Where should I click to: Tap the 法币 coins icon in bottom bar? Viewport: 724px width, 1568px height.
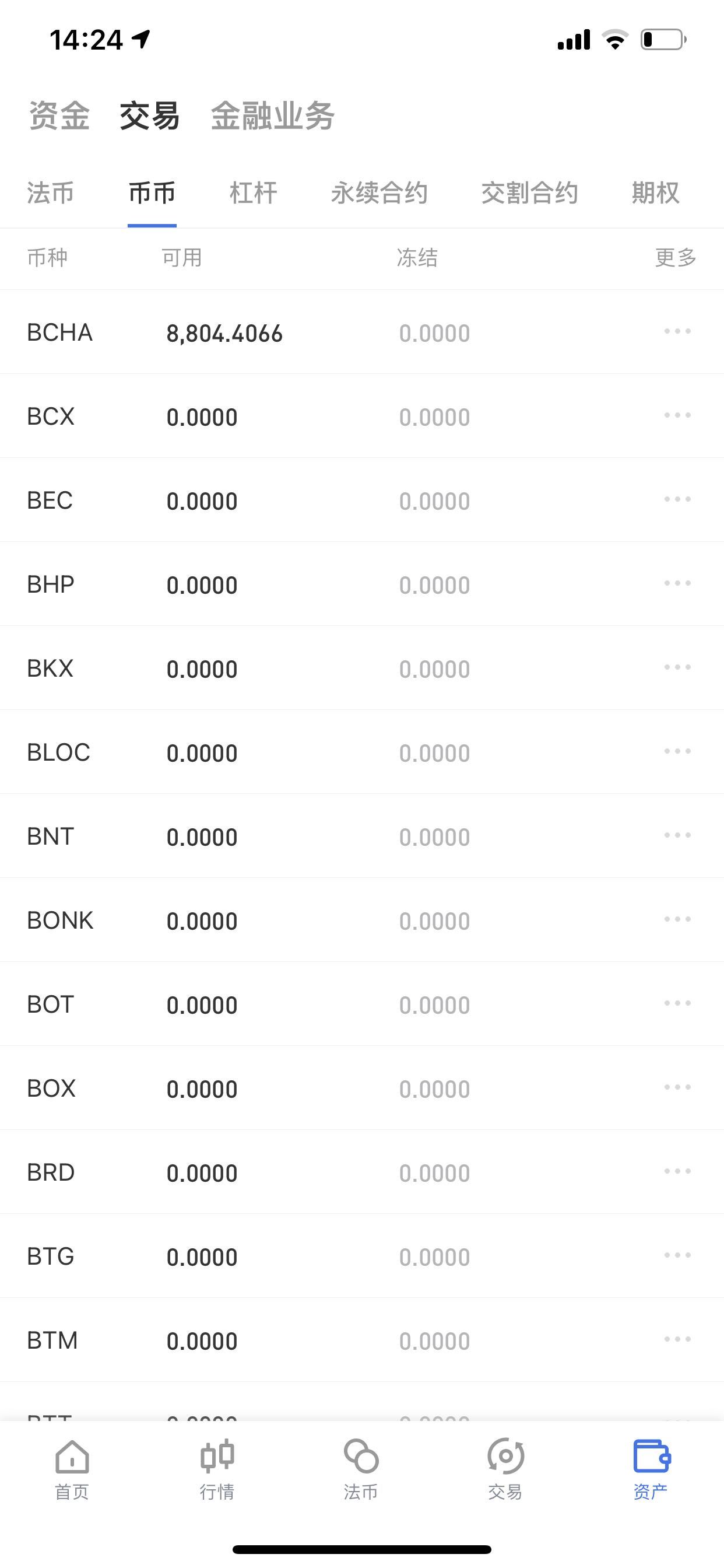pyautogui.click(x=361, y=1457)
